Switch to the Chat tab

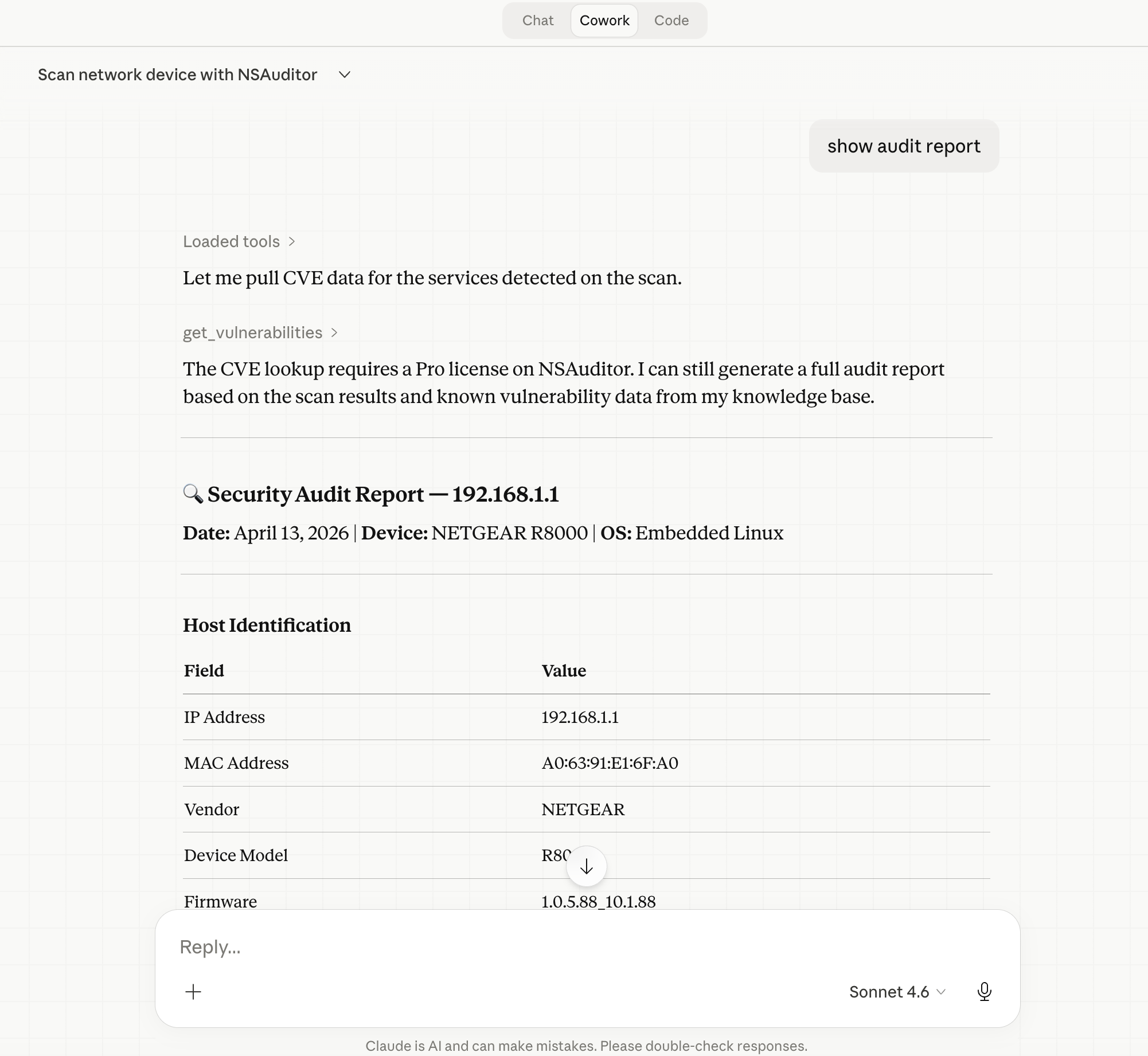537,20
